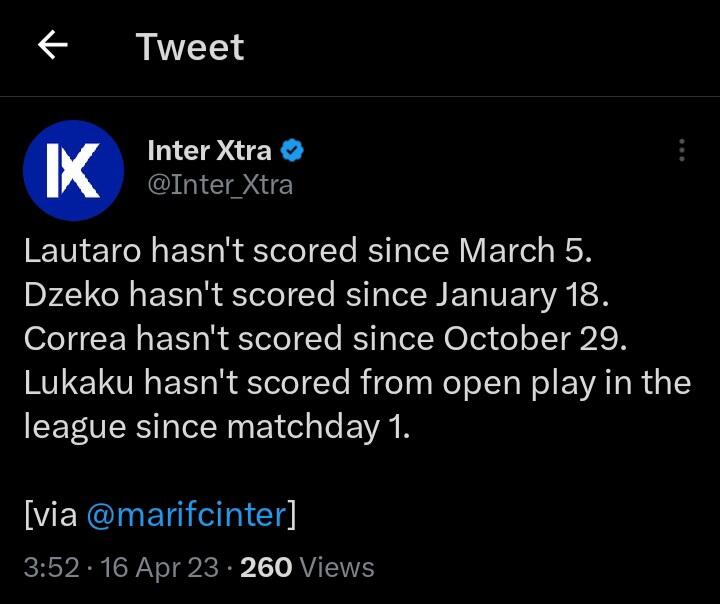Click the '[via' text before the mention
The height and width of the screenshot is (604, 720).
pyautogui.click(x=50, y=514)
